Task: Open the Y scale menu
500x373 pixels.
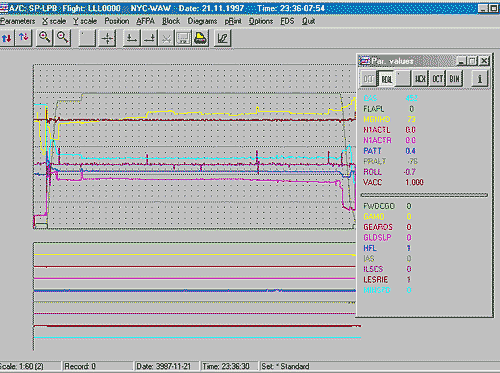Action: (85, 21)
